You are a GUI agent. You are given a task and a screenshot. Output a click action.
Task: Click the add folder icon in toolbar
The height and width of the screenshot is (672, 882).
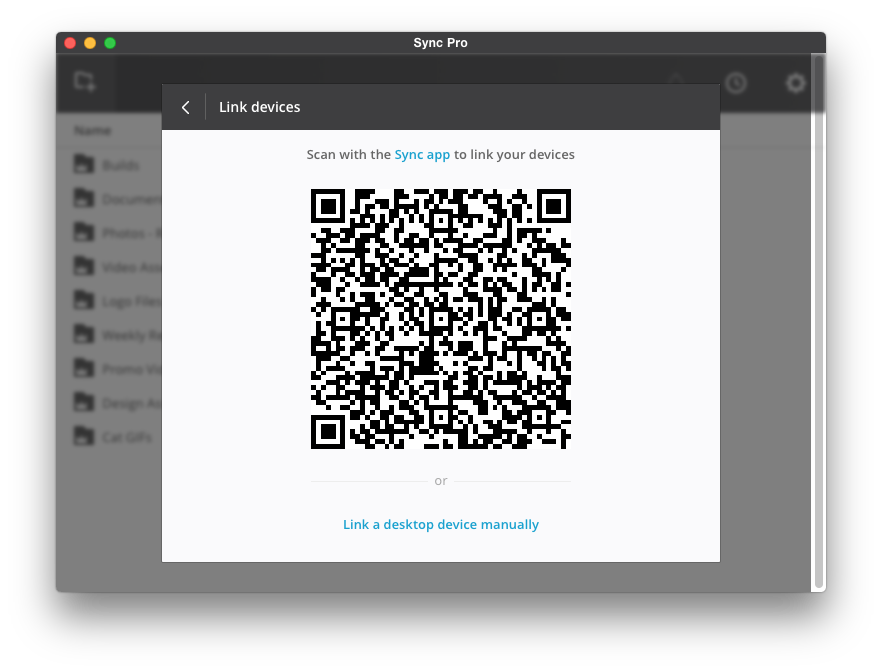85,82
